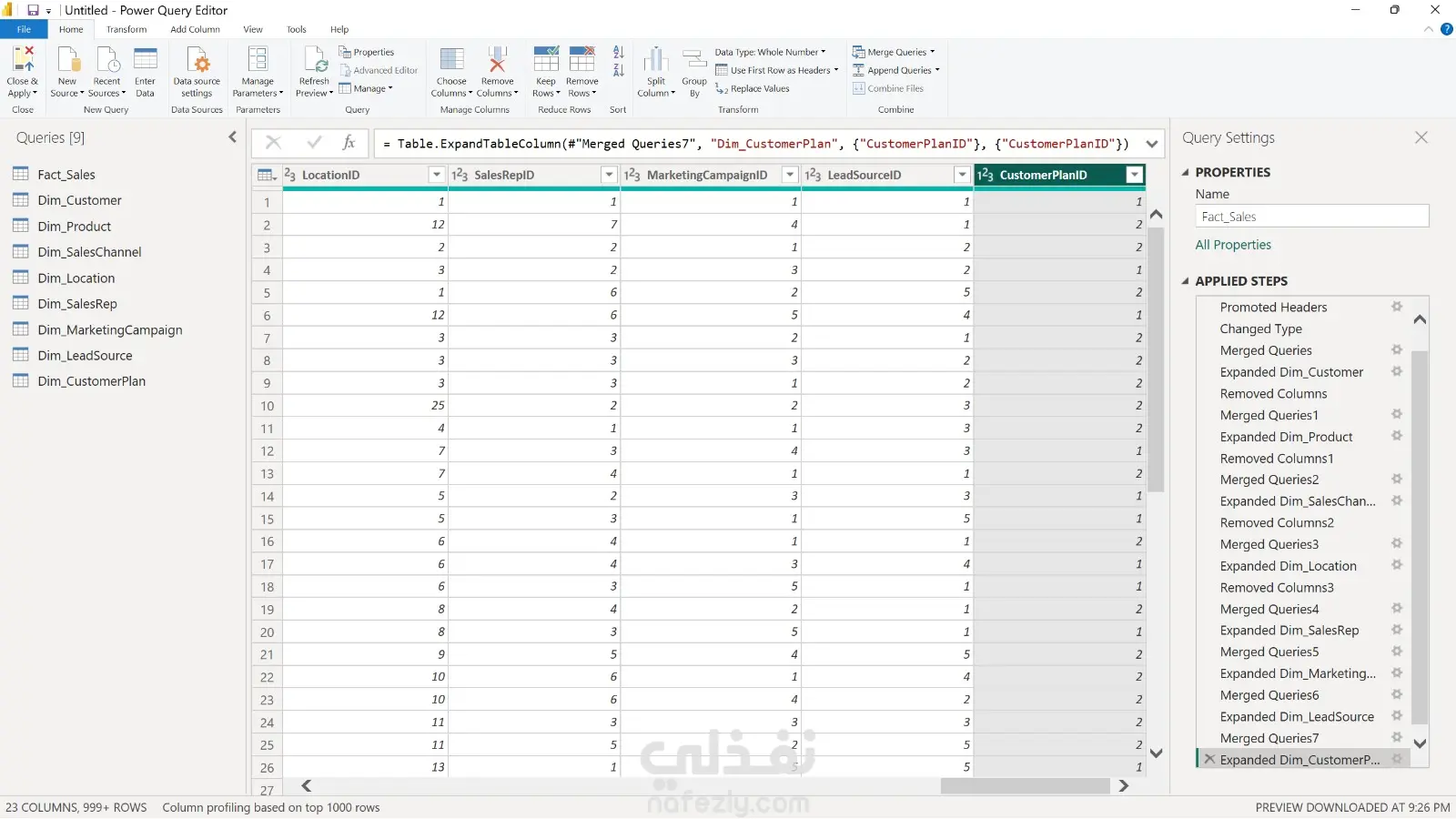Select the Dim_LeadSource query

(85, 356)
